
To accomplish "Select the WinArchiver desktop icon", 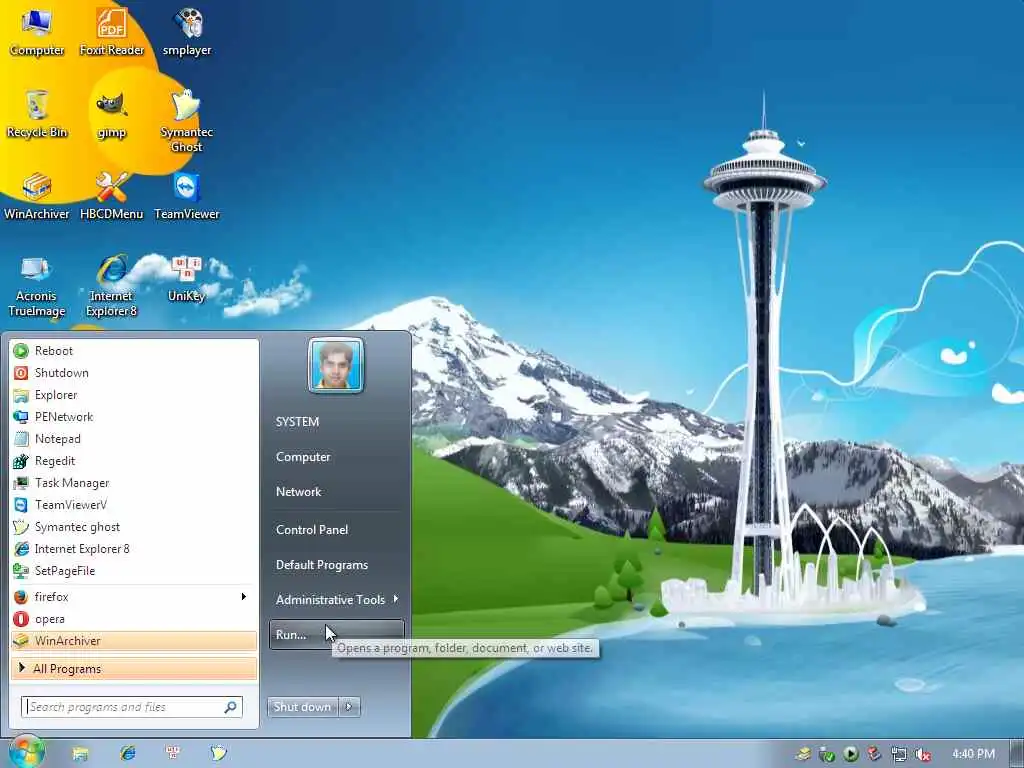I will click(x=37, y=196).
